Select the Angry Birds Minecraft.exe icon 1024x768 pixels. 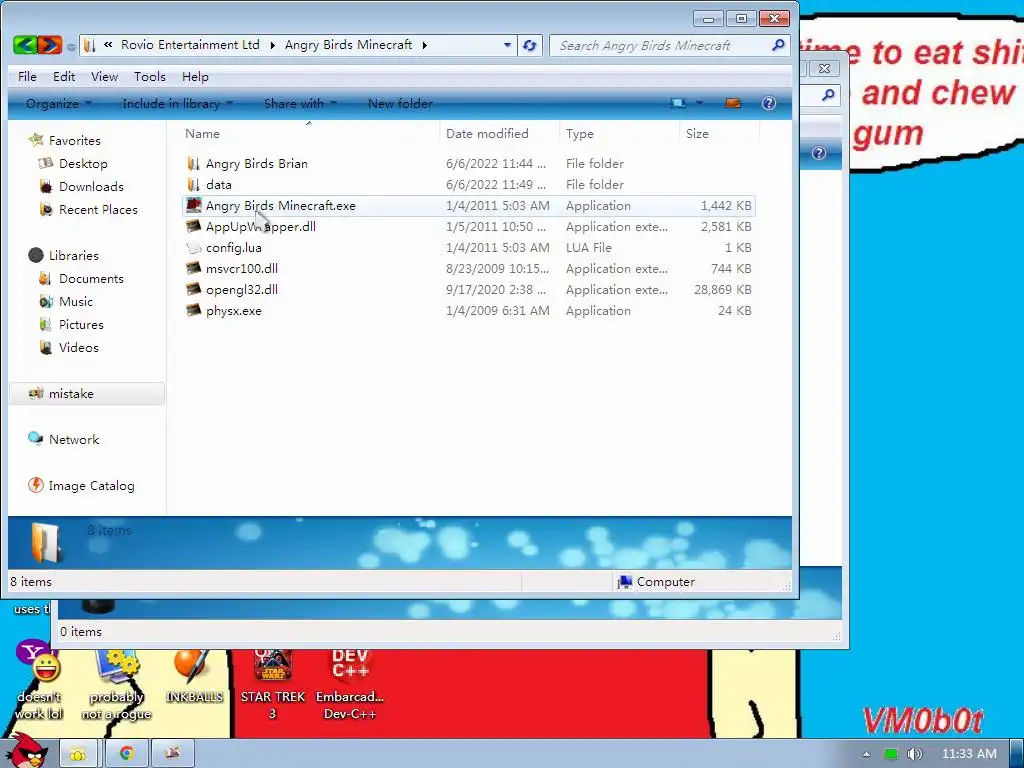[x=193, y=205]
